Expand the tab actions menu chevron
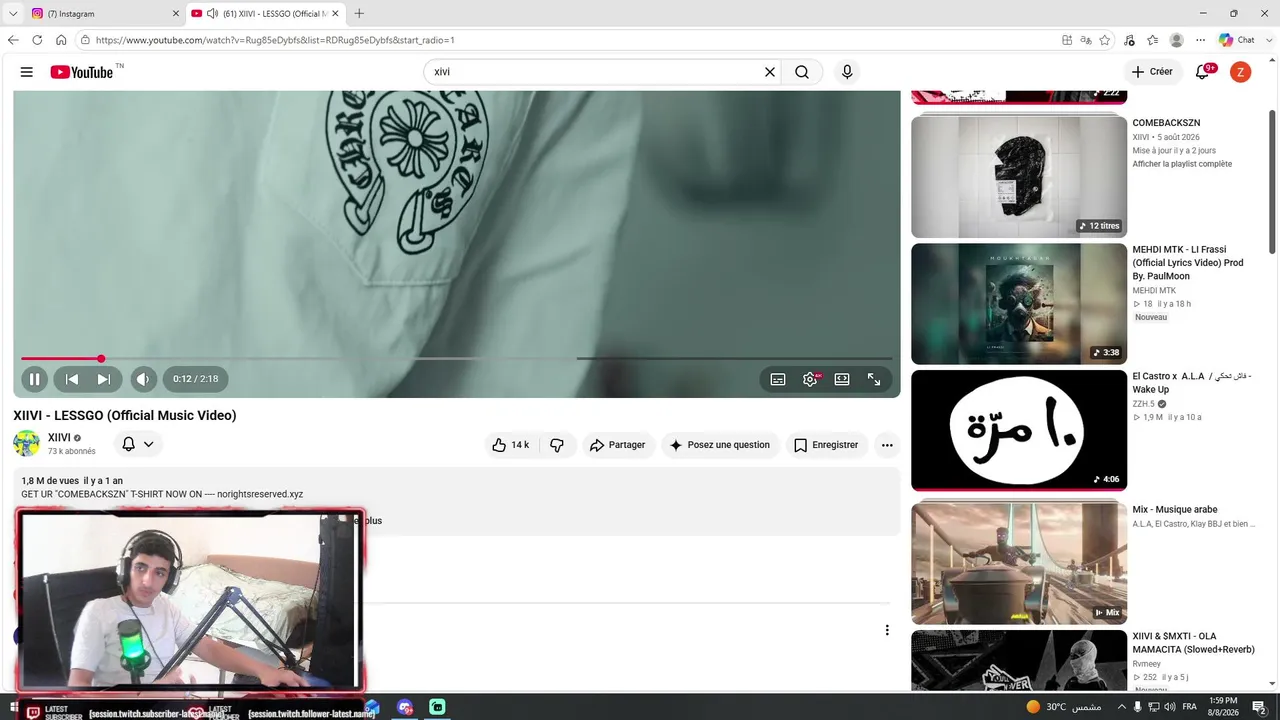Viewport: 1280px width, 720px height. pos(13,14)
